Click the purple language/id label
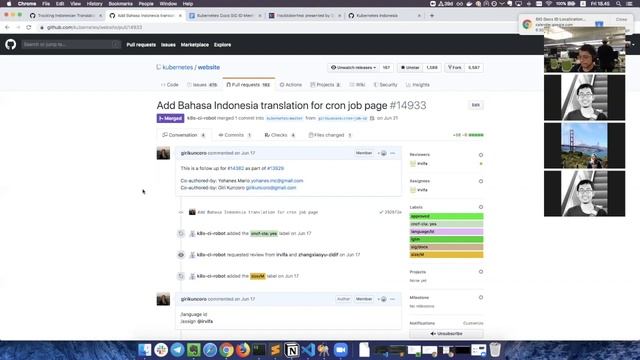640x360 pixels. (447, 231)
